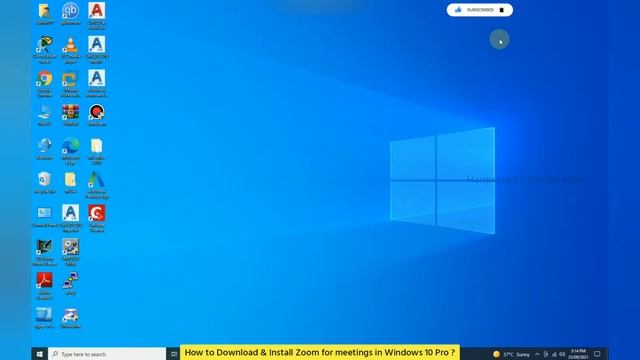Open the notification center icon
Image resolution: width=640 pixels, height=360 pixels.
coord(597,354)
